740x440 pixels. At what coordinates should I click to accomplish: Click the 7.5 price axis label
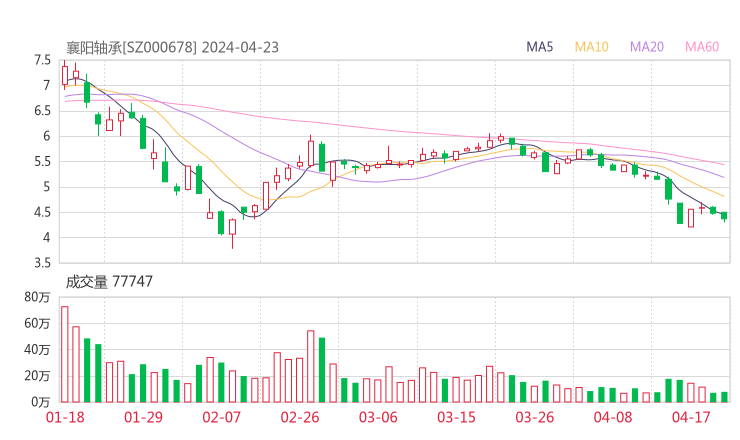[42, 60]
